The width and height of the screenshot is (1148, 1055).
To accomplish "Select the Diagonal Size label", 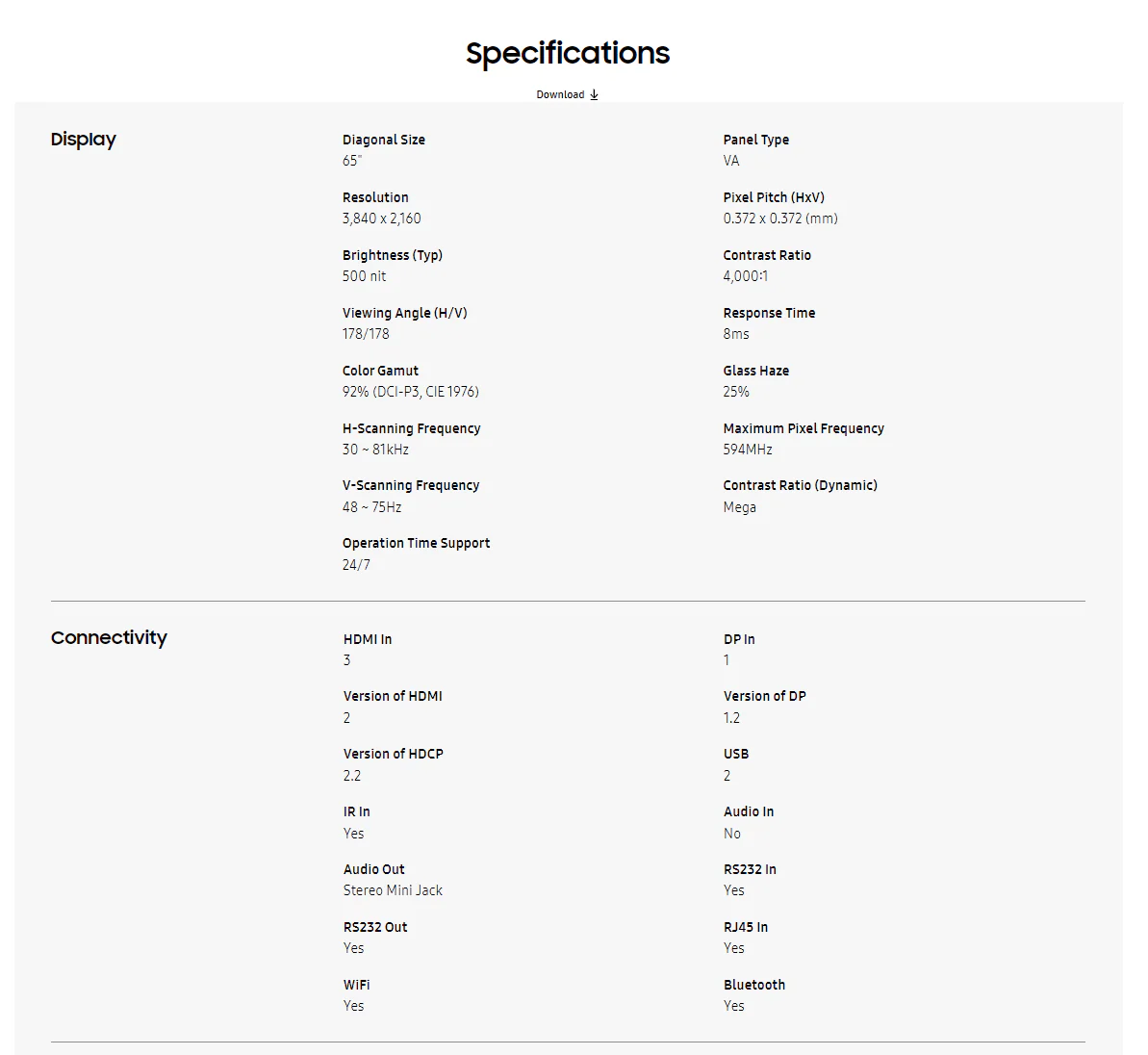I will [x=384, y=140].
